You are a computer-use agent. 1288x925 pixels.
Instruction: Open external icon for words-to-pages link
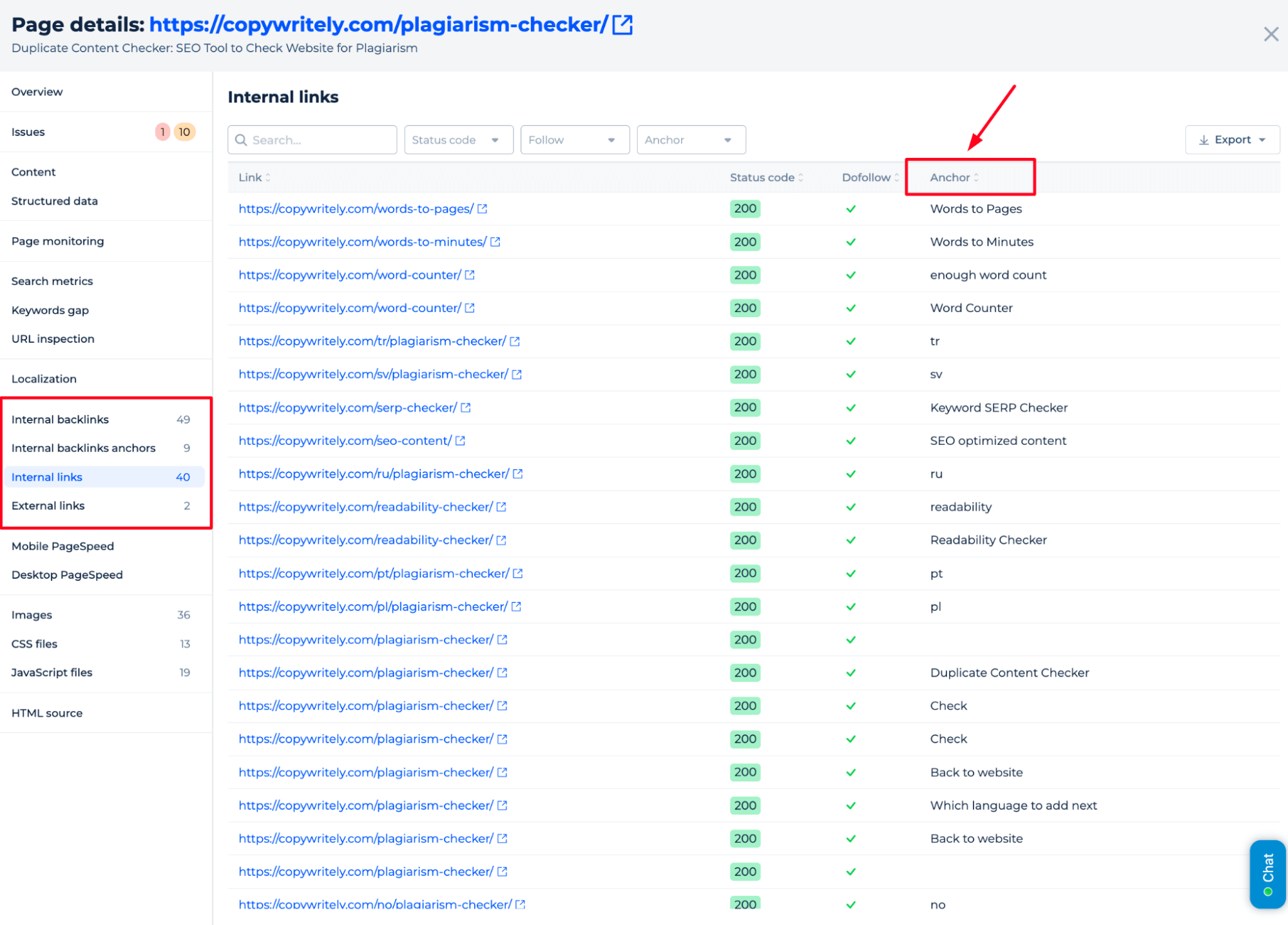tap(482, 209)
